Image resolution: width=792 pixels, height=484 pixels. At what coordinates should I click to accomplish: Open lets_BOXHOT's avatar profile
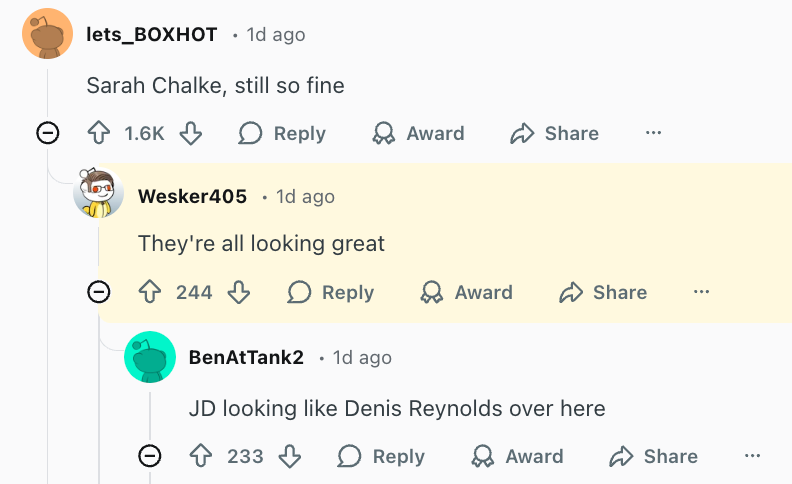(x=47, y=34)
